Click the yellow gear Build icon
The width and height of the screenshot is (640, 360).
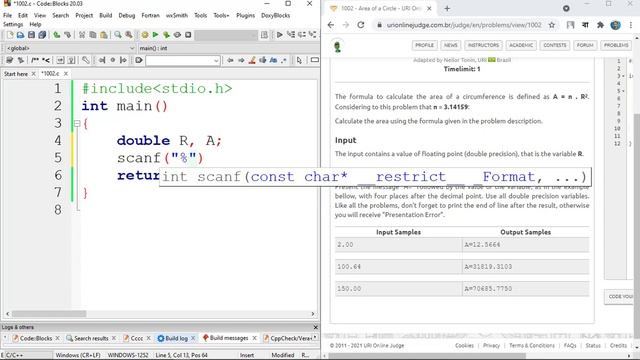pos(144,35)
